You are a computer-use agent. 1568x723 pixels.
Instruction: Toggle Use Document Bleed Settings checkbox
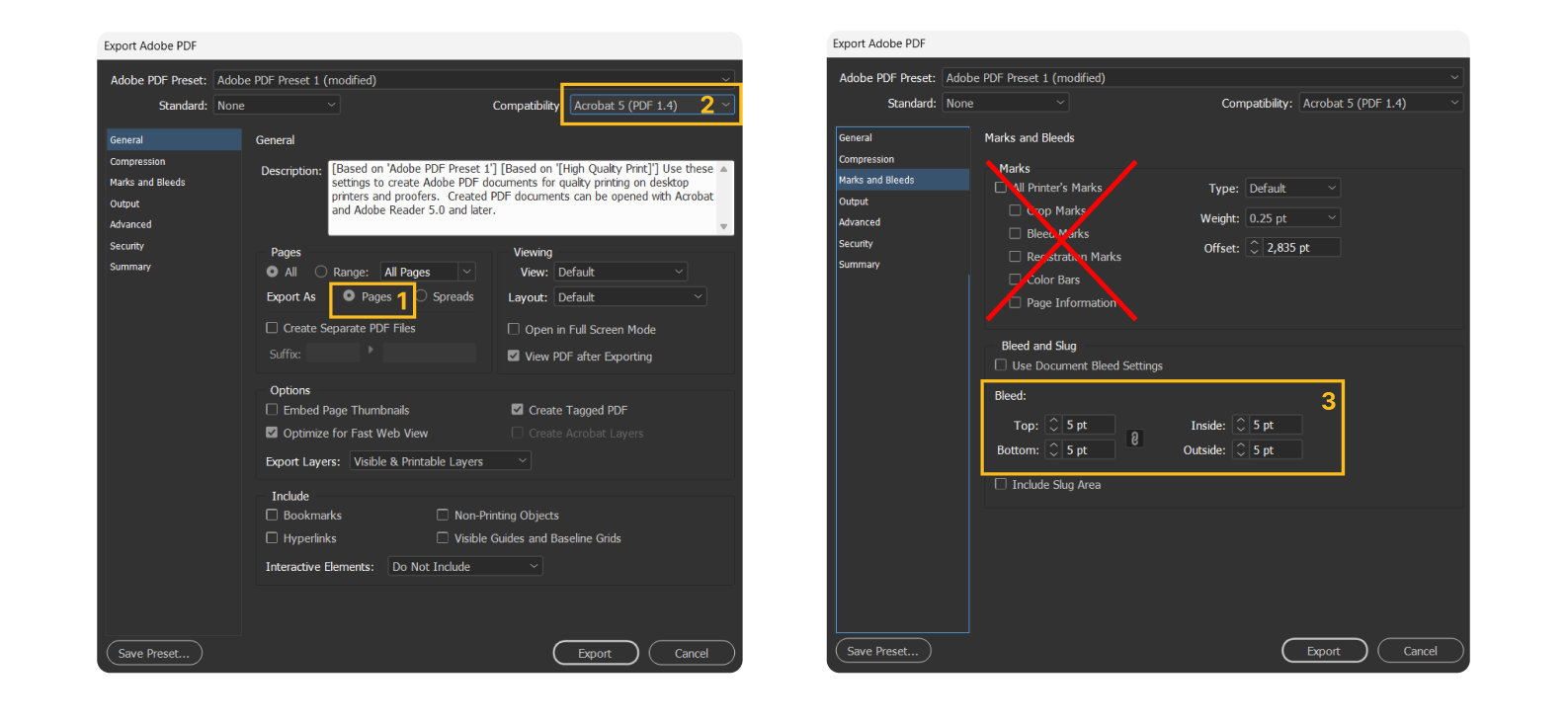(1001, 365)
